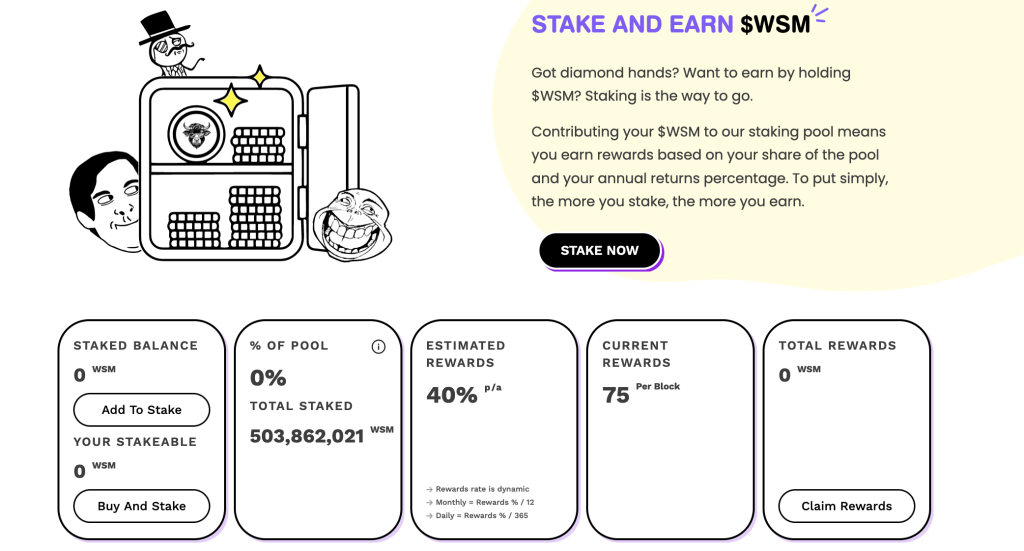The image size is (1024, 551).
Task: Click the open safe door
Action: tap(333, 168)
